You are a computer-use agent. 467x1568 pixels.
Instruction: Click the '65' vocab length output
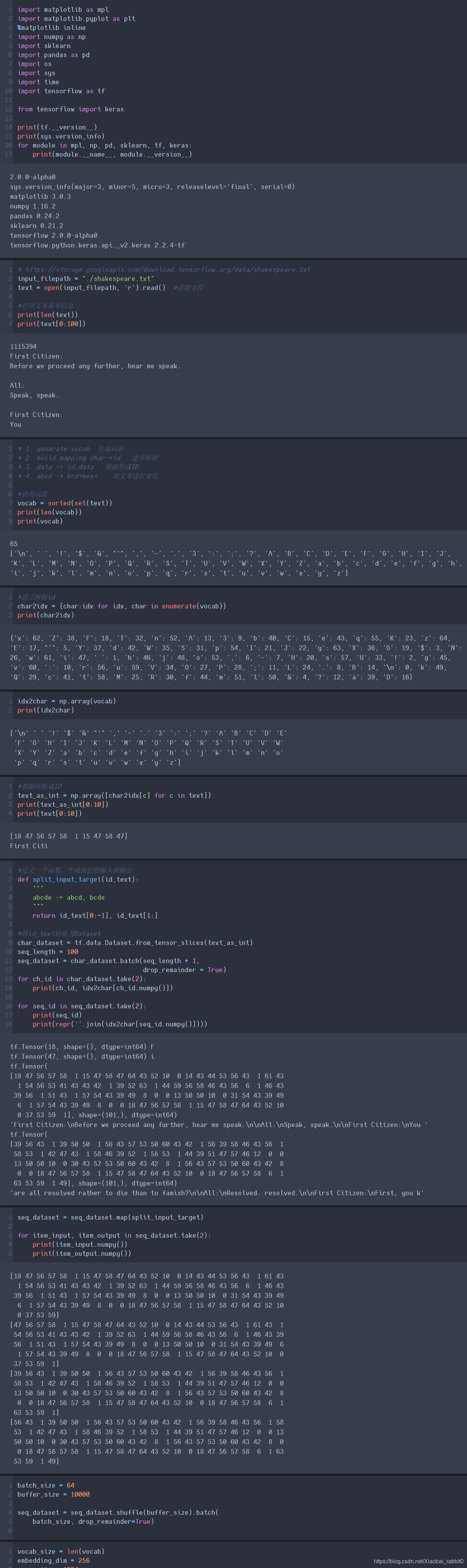tap(13, 544)
